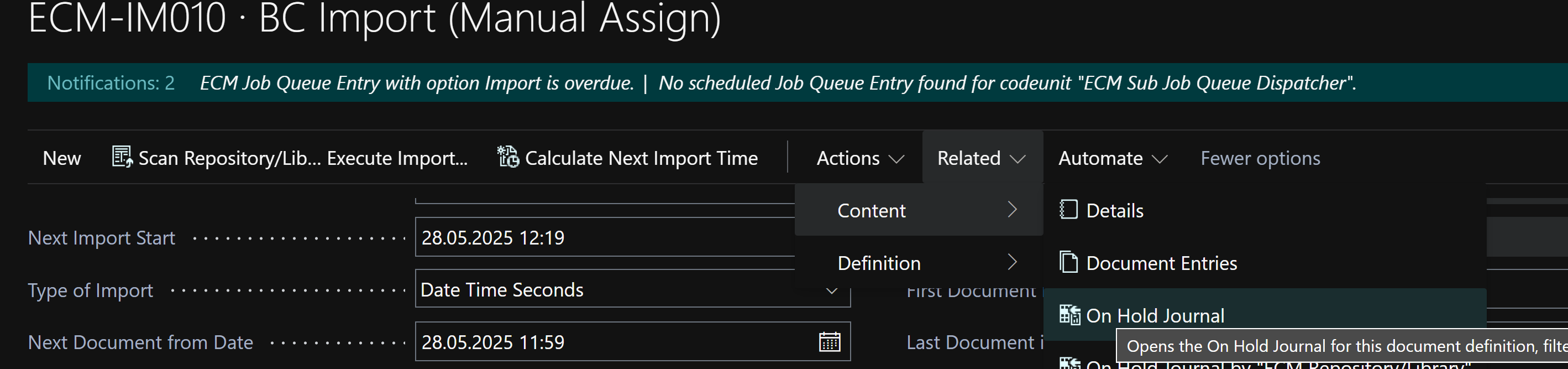Expand the Definition submenu
Screen dimensions: 1568x369
(918, 263)
